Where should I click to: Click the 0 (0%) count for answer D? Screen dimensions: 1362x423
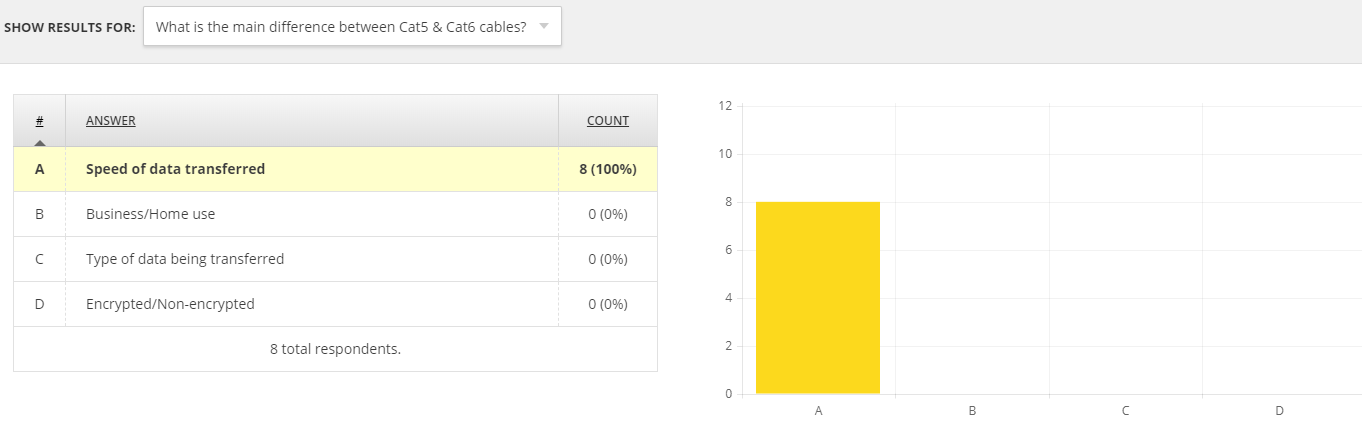(x=608, y=304)
